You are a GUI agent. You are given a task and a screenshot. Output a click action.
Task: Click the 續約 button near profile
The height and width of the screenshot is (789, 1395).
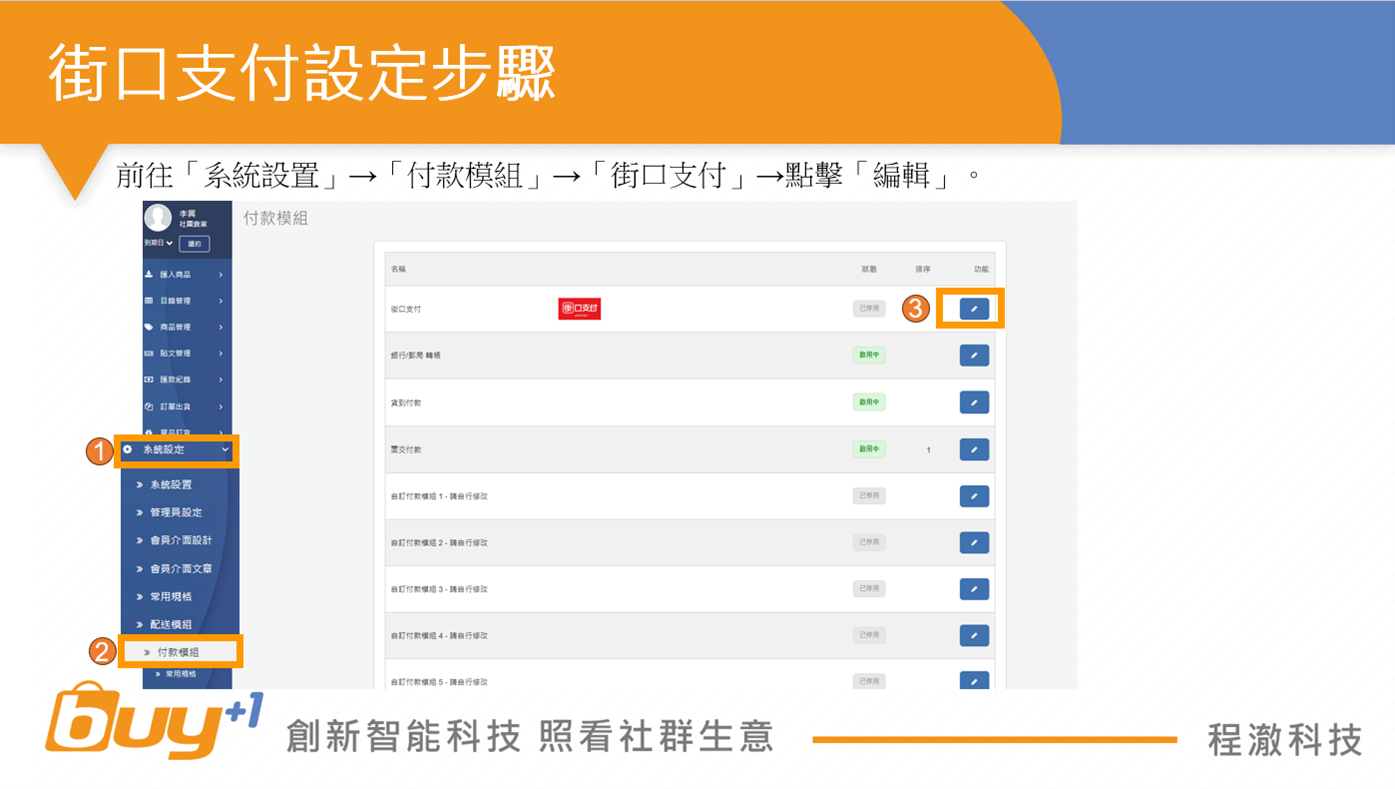point(194,243)
